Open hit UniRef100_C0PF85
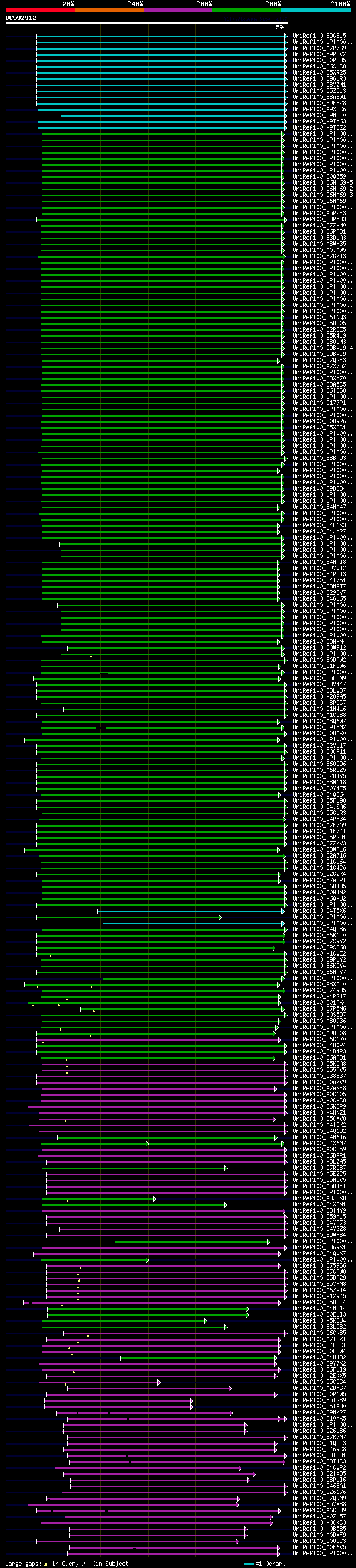Screen dimensions: 356x1568 [319, 60]
